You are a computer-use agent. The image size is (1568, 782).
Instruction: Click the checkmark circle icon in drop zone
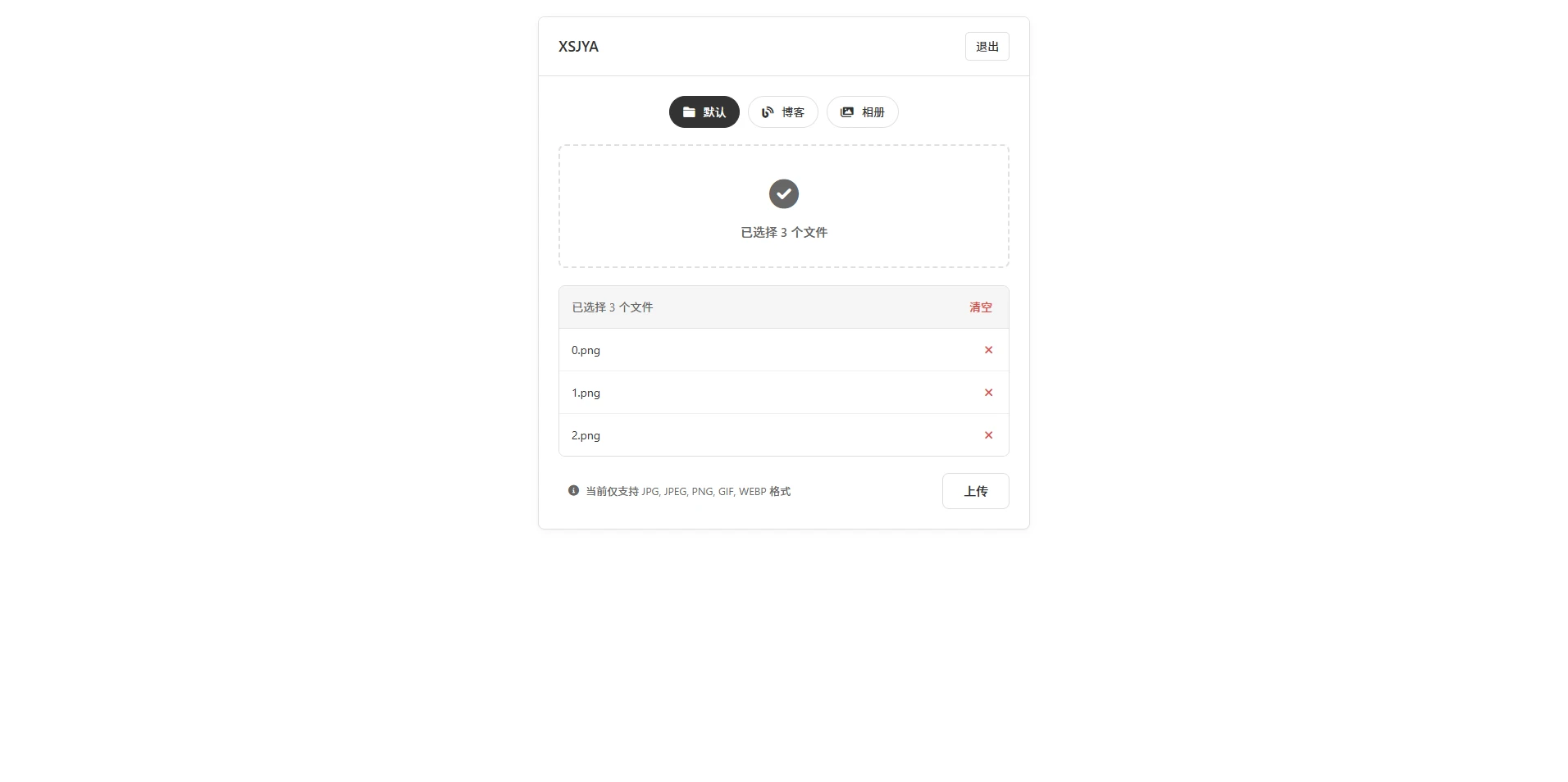pyautogui.click(x=784, y=194)
